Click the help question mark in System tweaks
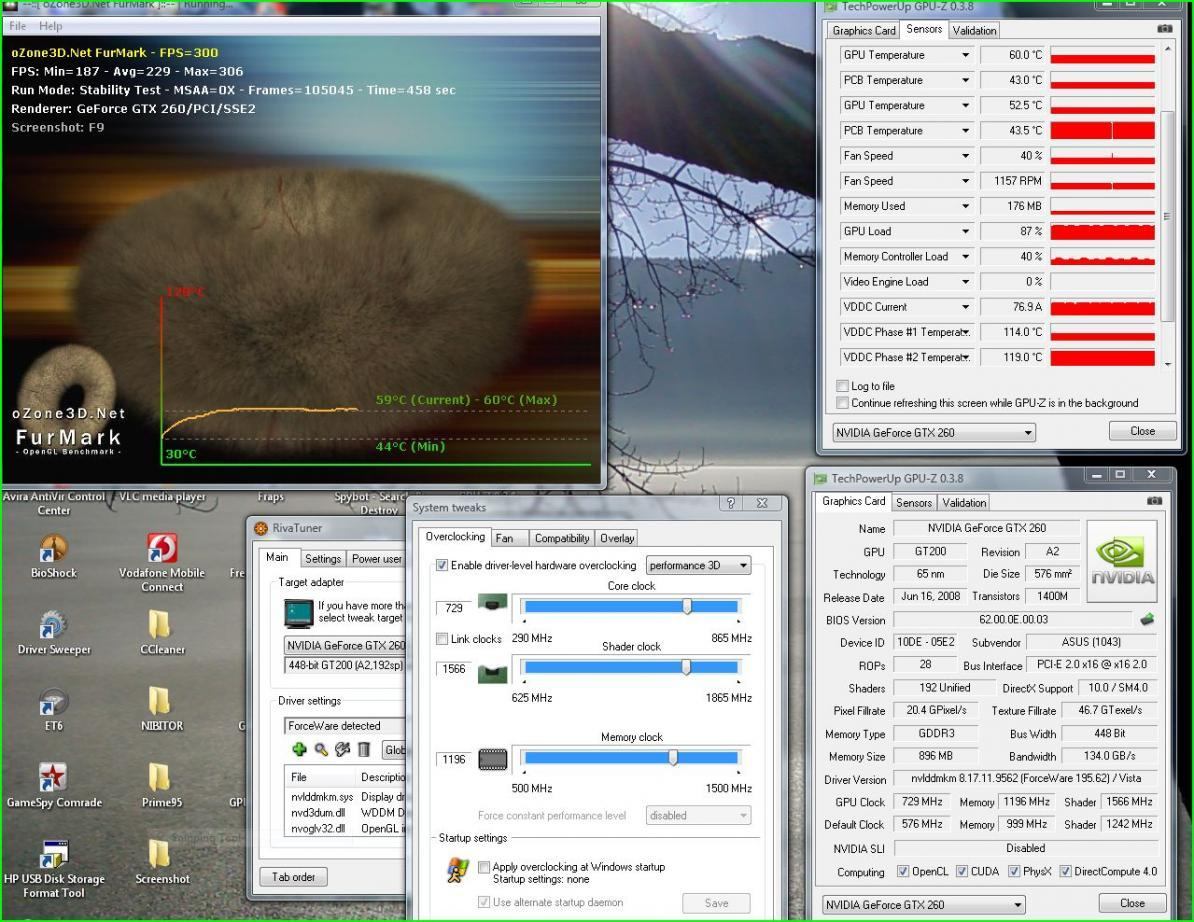 (730, 503)
